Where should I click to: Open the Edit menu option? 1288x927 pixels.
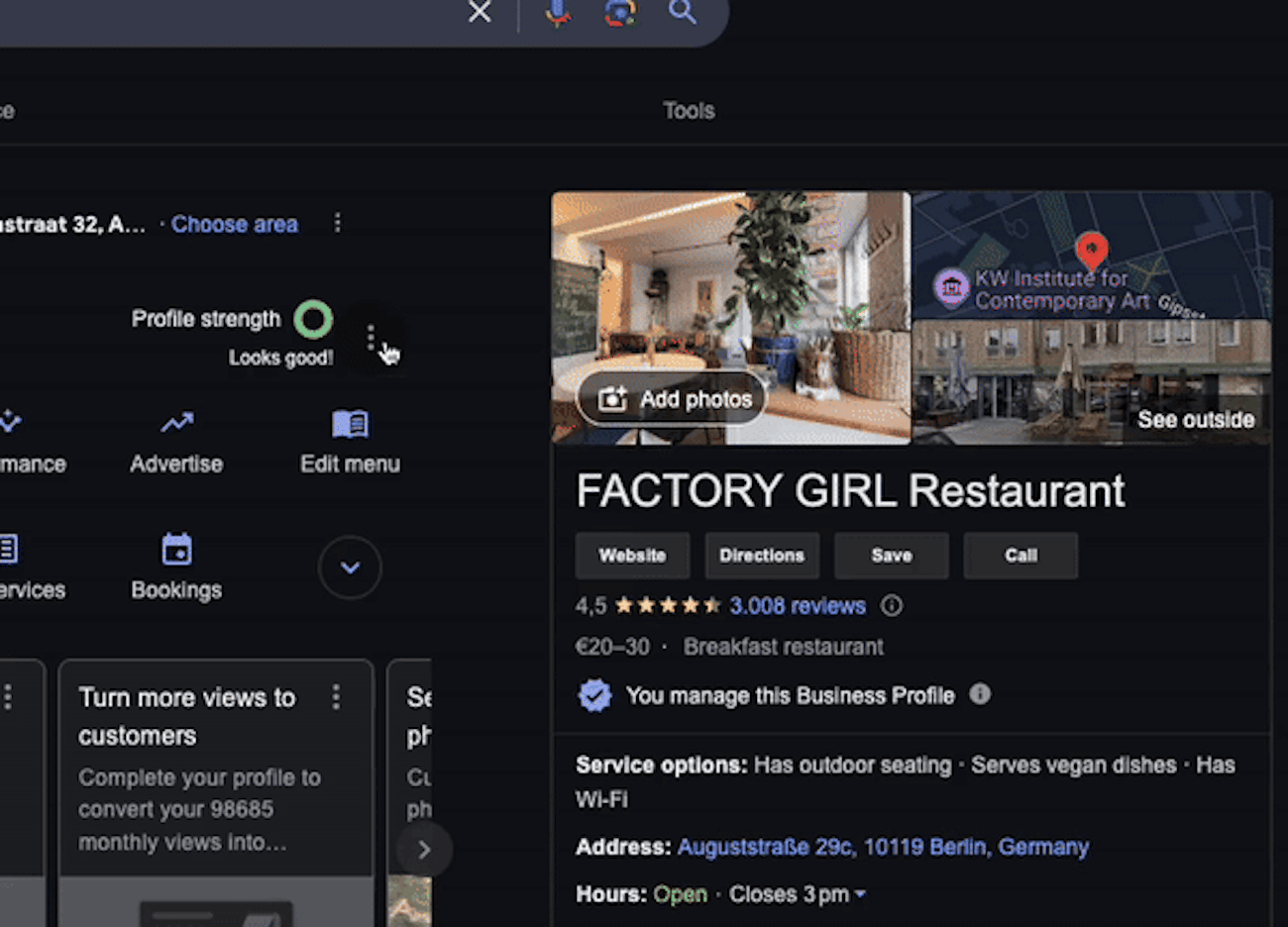click(350, 442)
